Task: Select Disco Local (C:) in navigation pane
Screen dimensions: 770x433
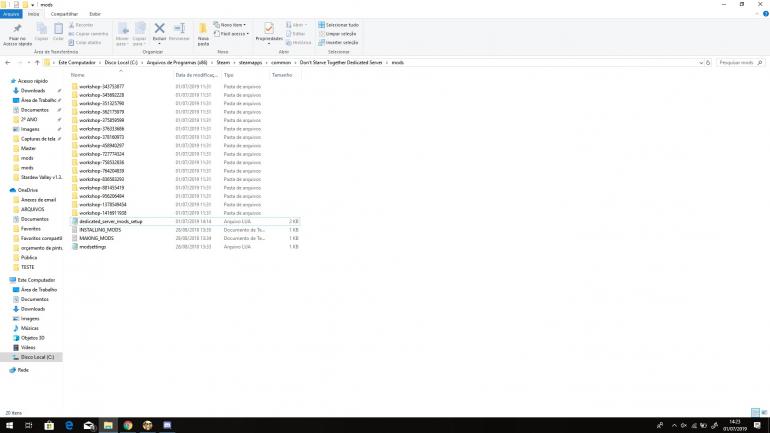Action: click(x=37, y=357)
